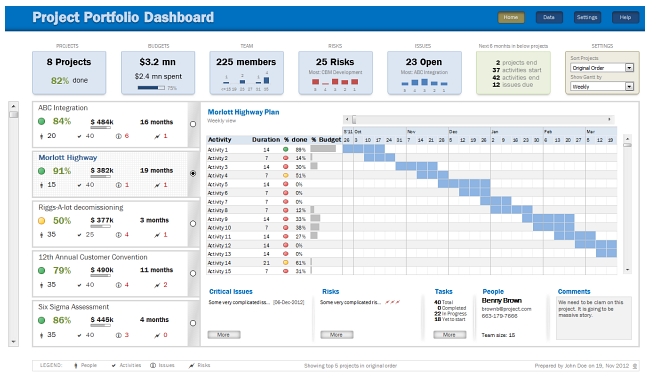
Task: Click the green status dot for Activity 1
Action: click(285, 149)
